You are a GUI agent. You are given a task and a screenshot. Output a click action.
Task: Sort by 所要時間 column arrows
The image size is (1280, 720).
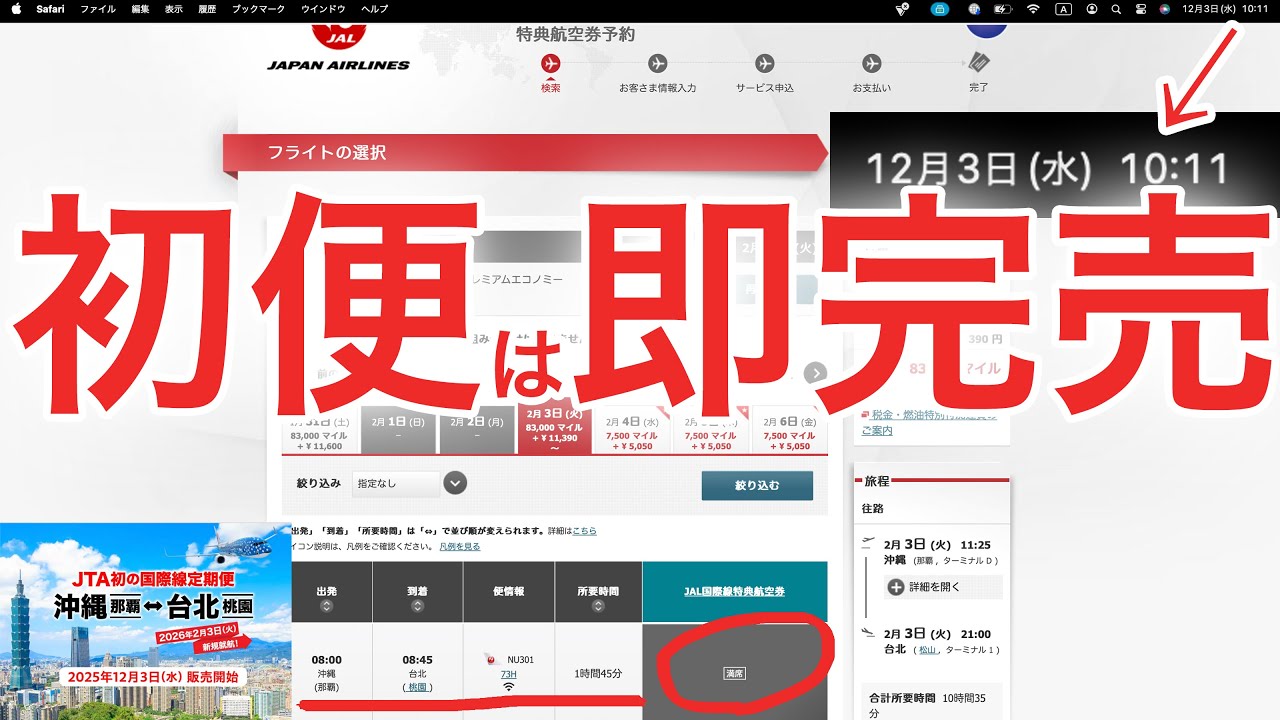point(596,606)
